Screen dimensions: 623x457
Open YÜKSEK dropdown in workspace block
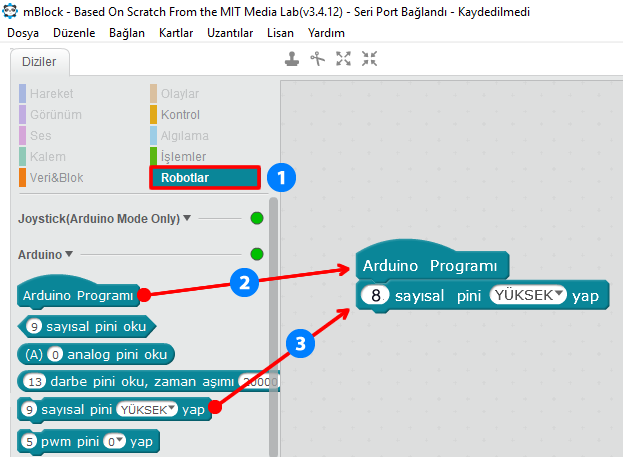coord(528,295)
